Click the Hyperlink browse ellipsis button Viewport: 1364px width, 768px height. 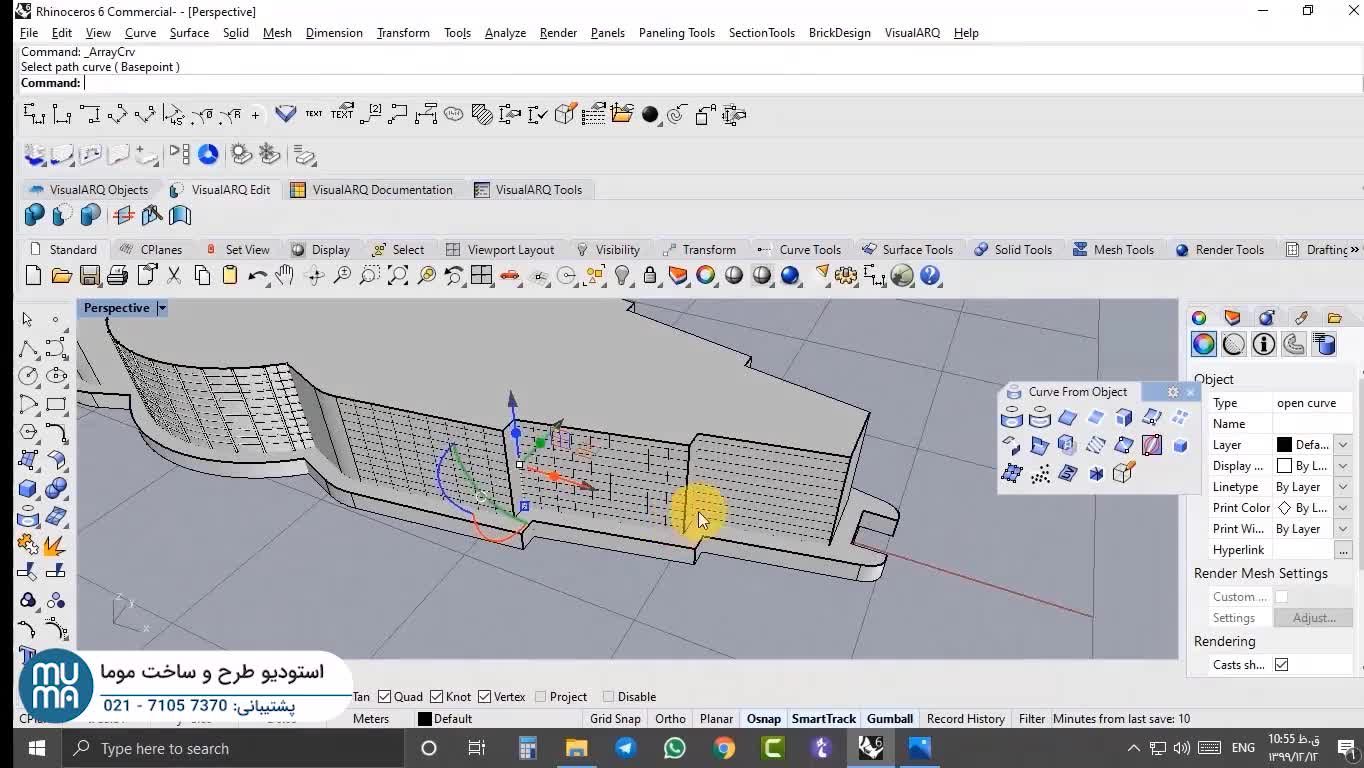pyautogui.click(x=1342, y=550)
